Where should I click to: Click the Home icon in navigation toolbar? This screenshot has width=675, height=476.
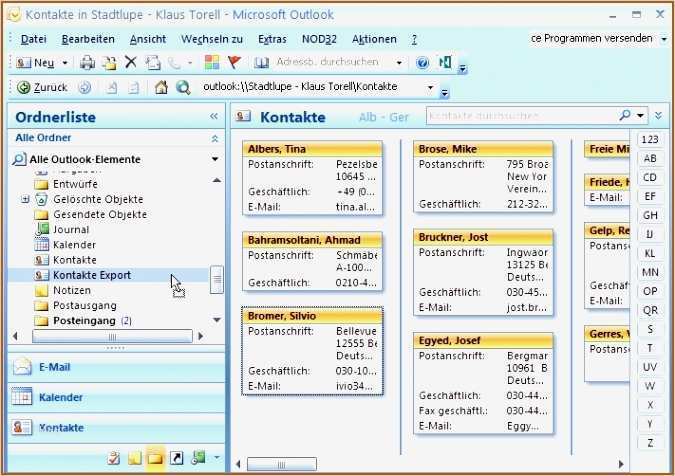click(161, 87)
